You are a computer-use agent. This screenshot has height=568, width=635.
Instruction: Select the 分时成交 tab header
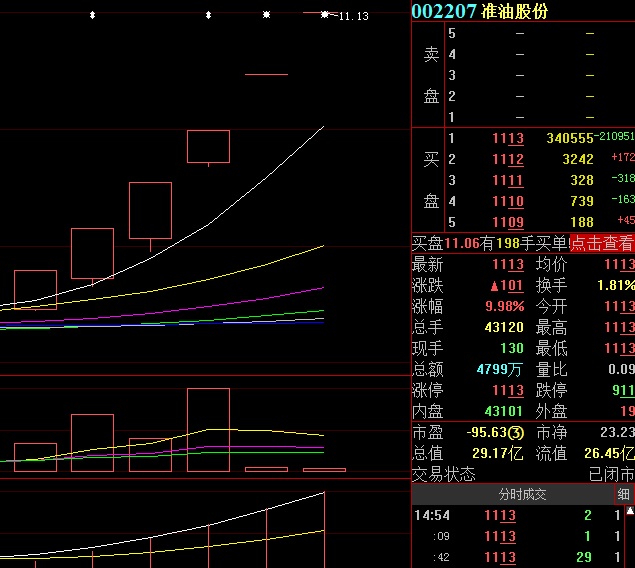523,495
